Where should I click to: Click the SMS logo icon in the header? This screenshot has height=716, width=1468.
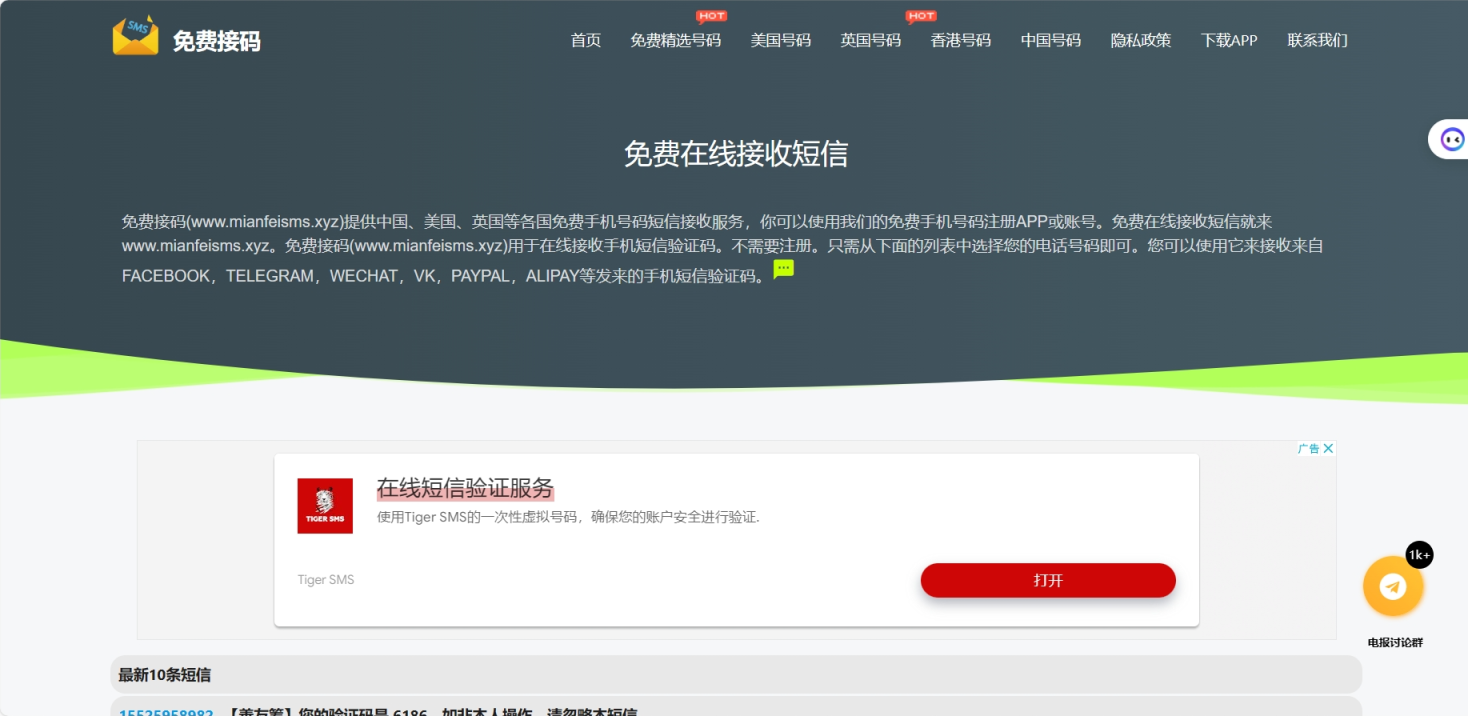click(x=135, y=36)
